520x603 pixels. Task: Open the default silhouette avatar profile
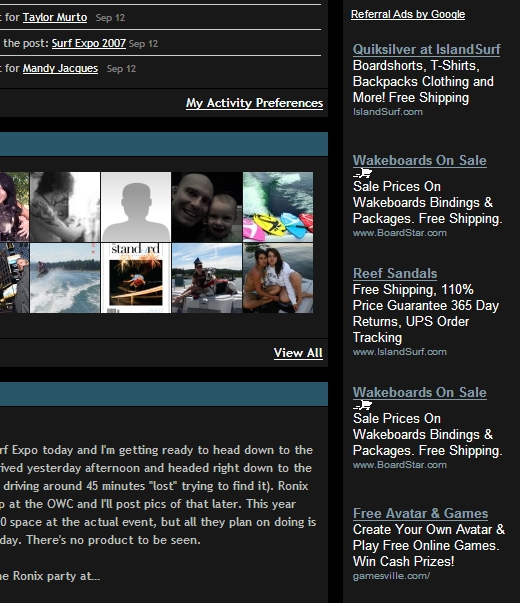point(136,207)
